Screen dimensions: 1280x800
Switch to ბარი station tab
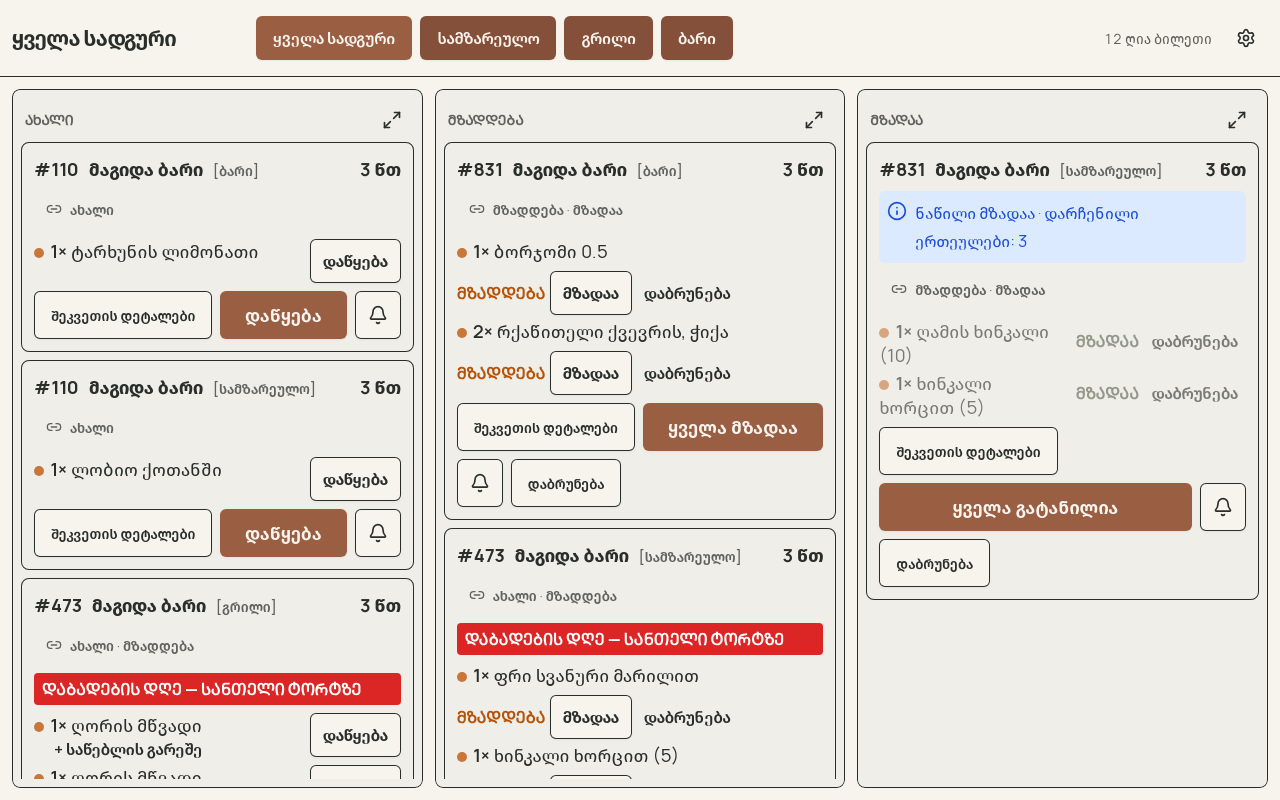coord(697,38)
